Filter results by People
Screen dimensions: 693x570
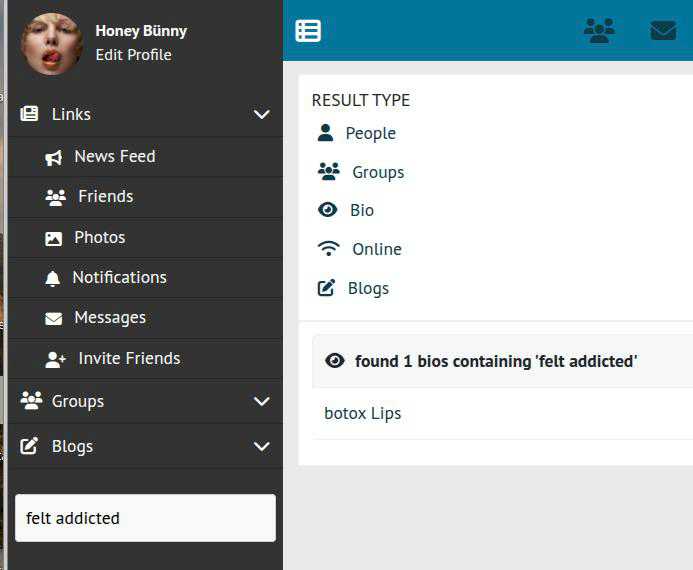370,133
